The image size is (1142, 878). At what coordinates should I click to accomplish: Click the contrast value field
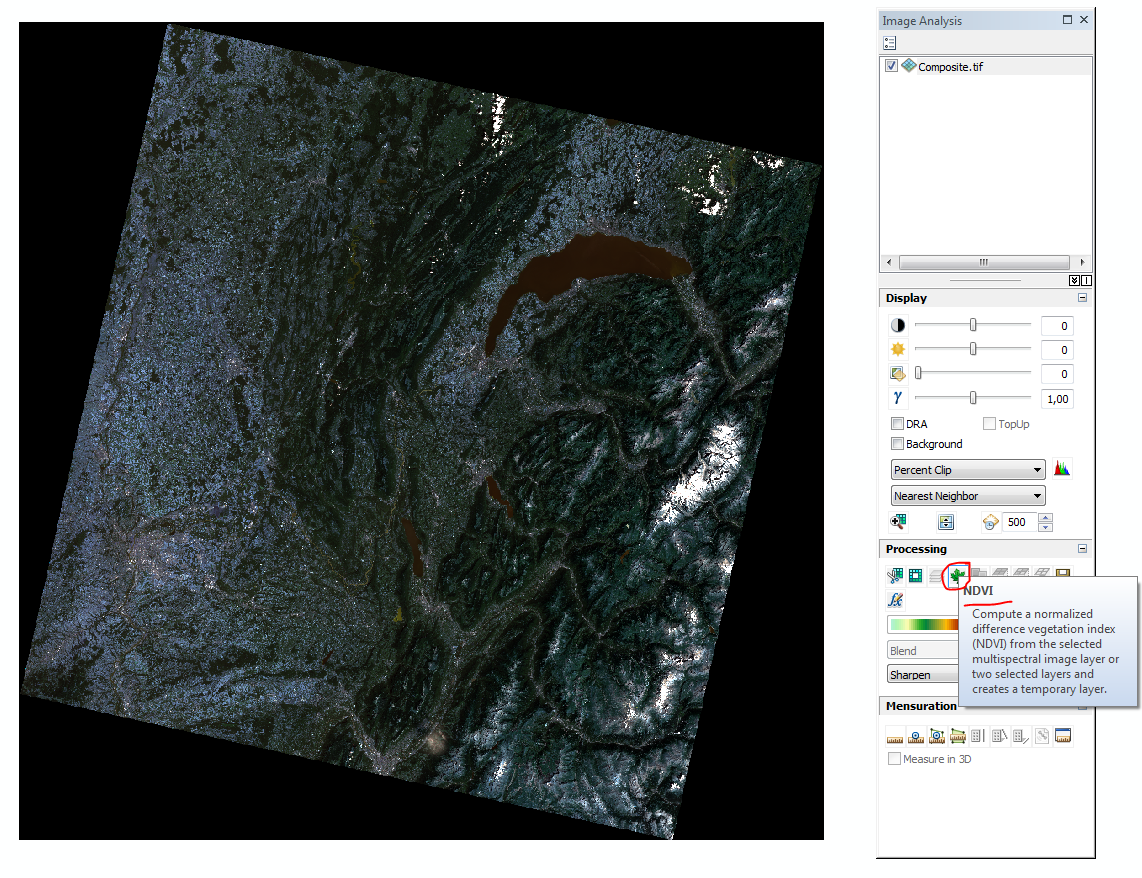pos(1057,325)
